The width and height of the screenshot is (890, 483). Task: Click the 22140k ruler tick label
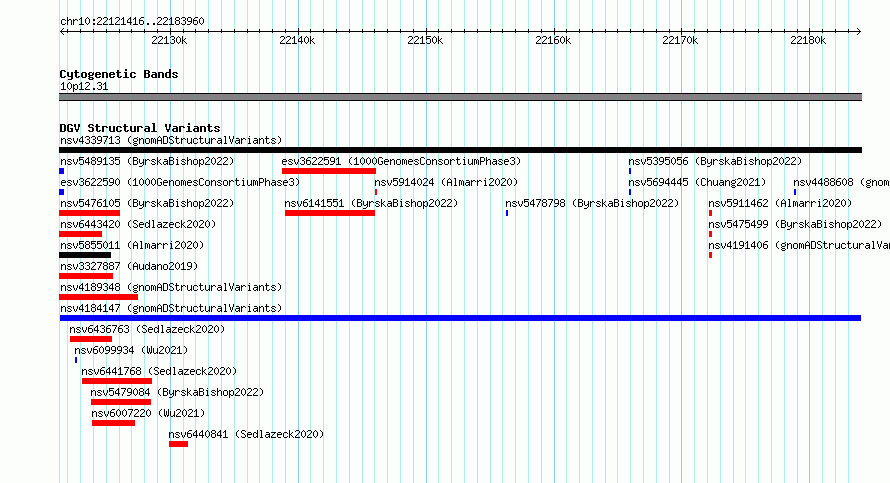coord(297,41)
